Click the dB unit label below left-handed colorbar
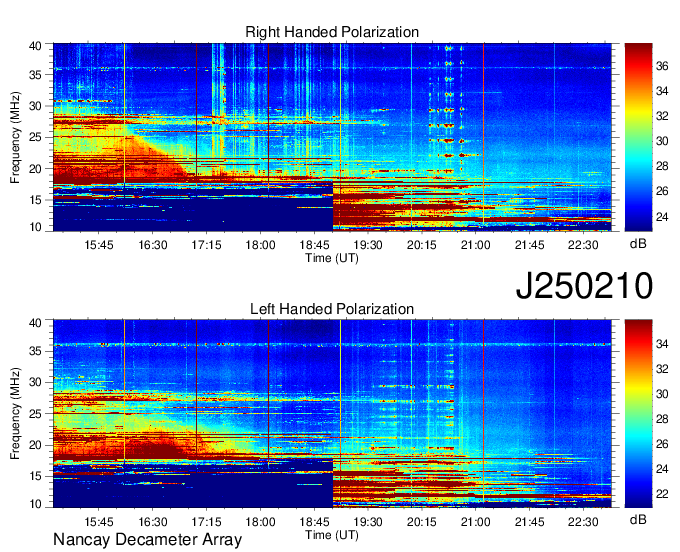The width and height of the screenshot is (680, 552). click(638, 521)
